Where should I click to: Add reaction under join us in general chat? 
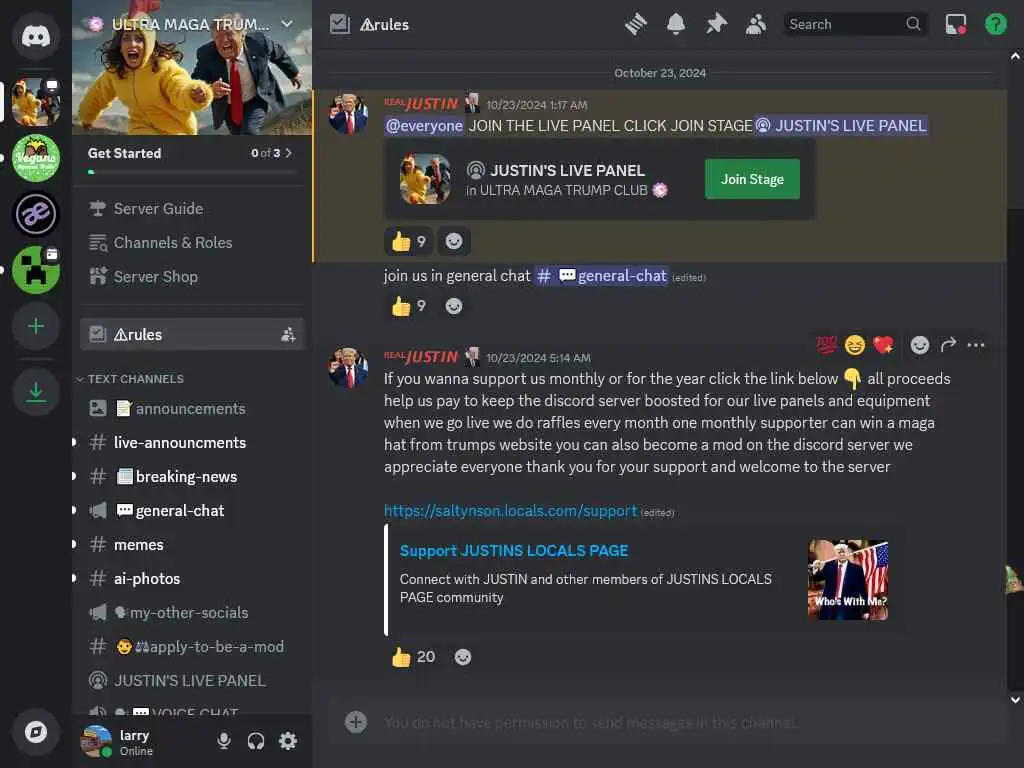point(454,306)
